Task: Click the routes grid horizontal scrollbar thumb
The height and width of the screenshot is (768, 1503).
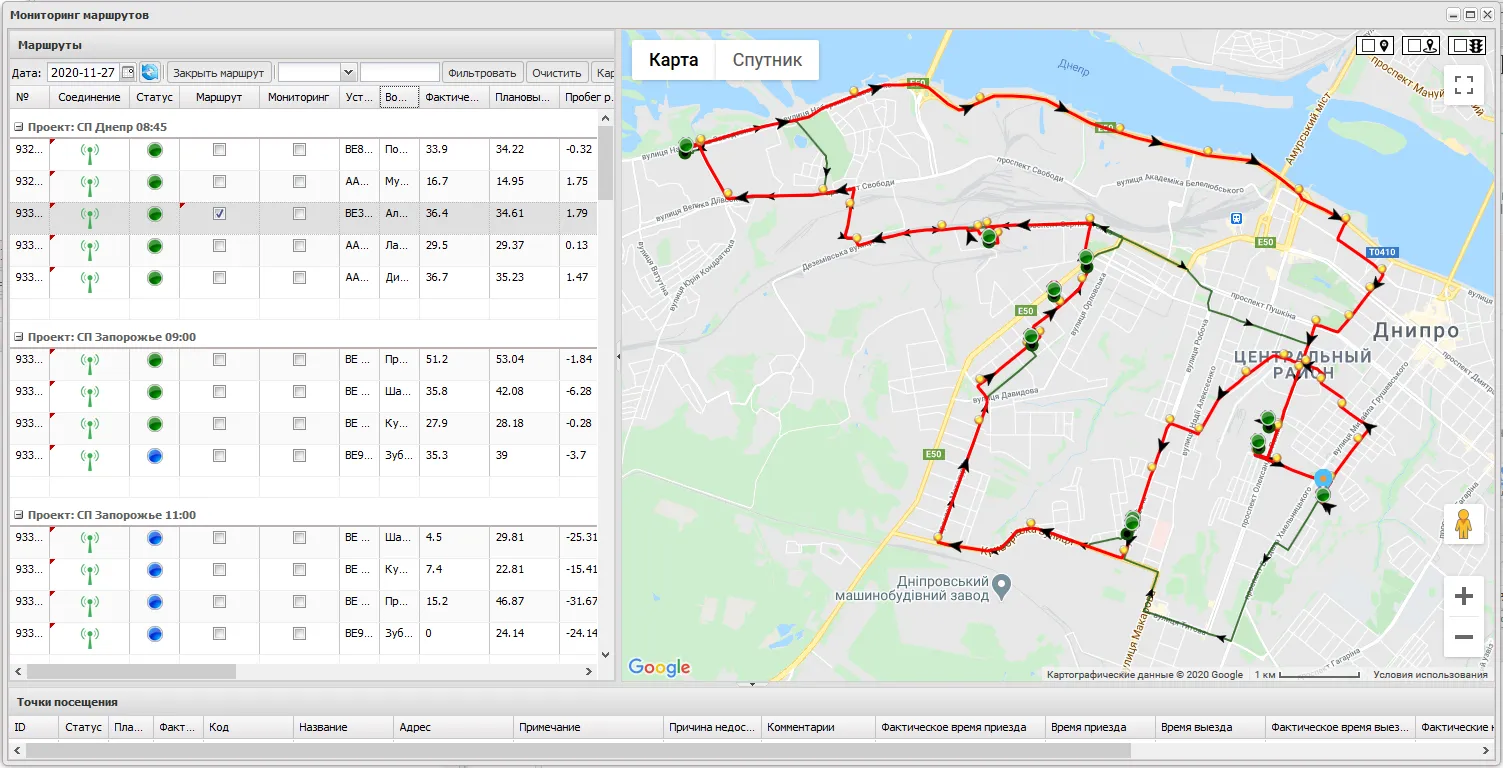Action: 131,672
